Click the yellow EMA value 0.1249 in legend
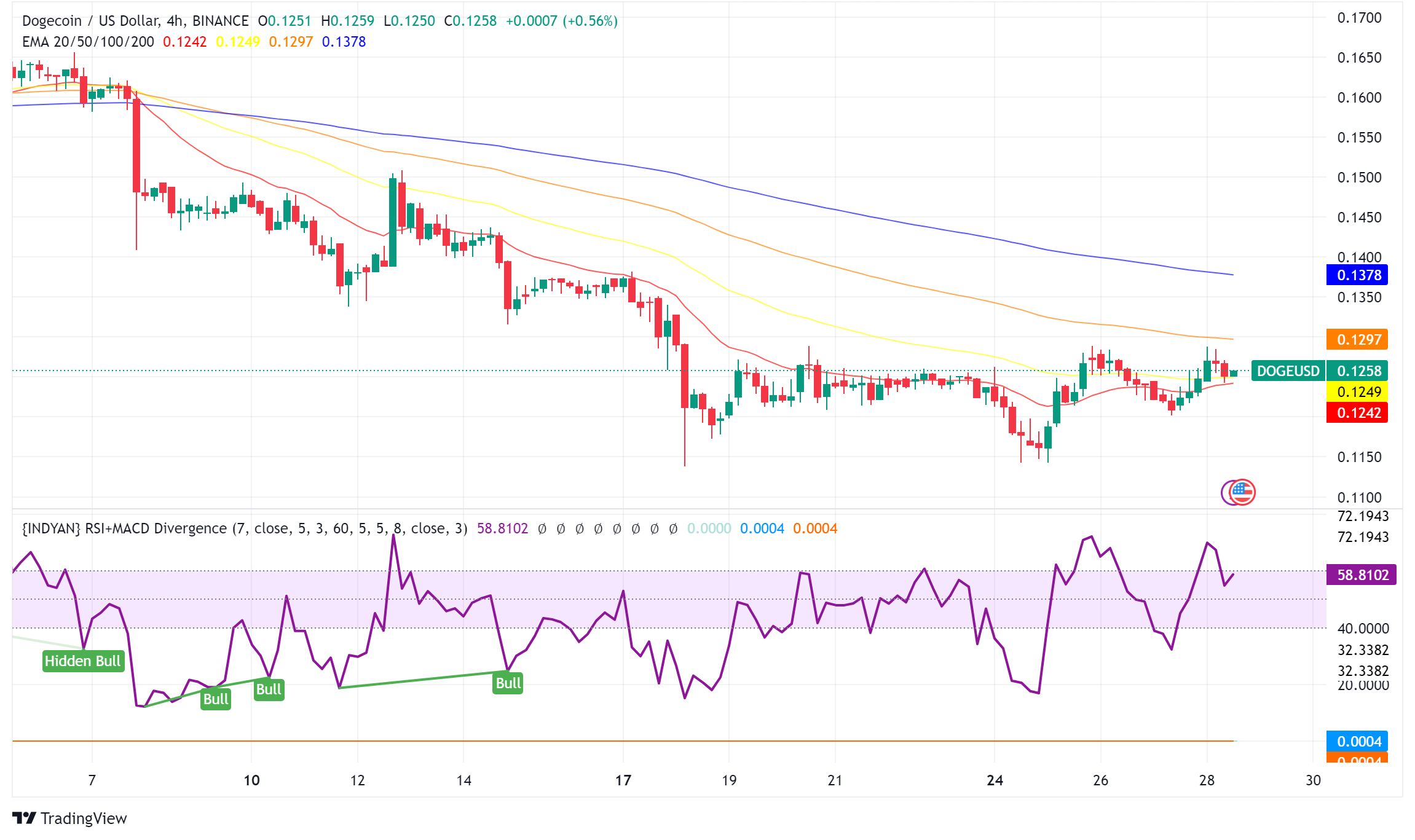Image resolution: width=1415 pixels, height=840 pixels. [x=238, y=42]
